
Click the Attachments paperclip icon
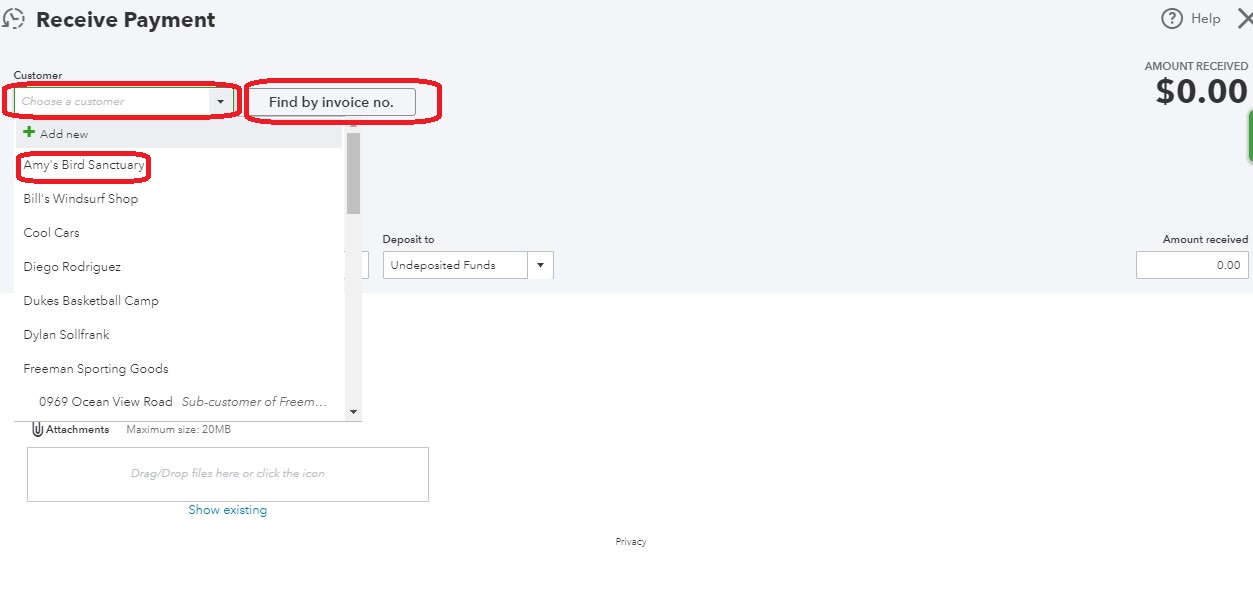[38, 429]
